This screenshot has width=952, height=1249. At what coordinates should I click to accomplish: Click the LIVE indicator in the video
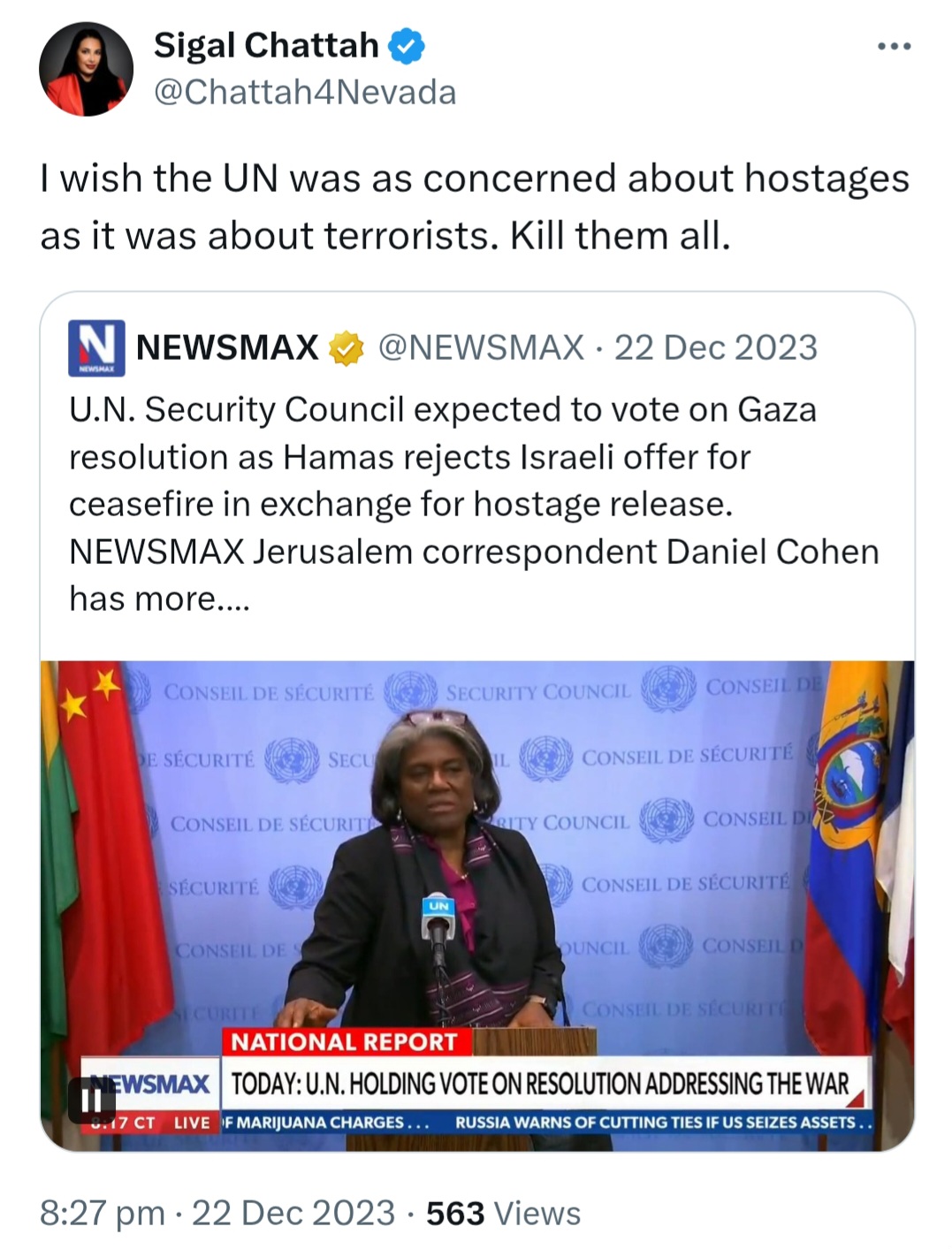[x=192, y=1123]
